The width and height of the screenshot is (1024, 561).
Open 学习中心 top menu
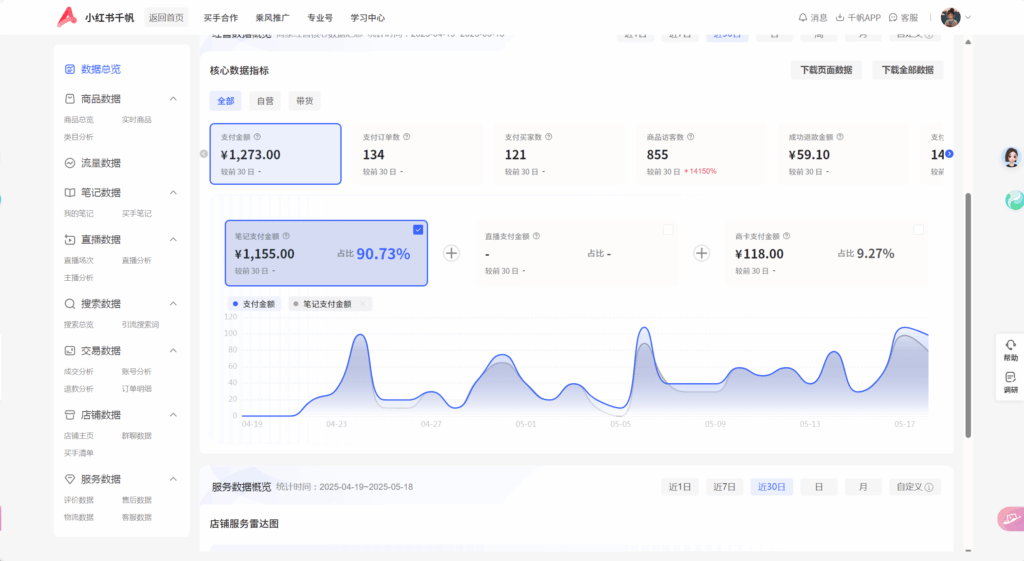tap(368, 18)
